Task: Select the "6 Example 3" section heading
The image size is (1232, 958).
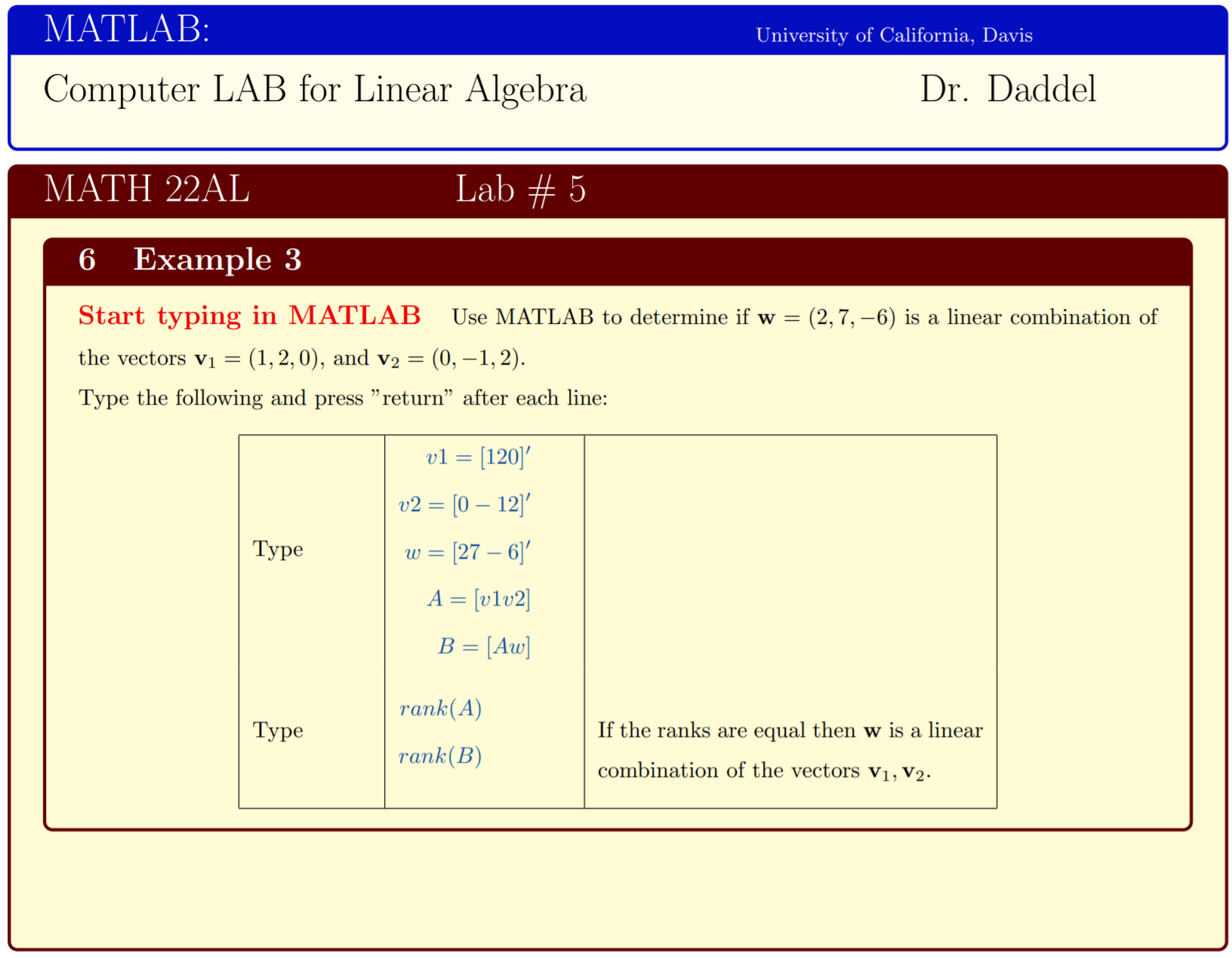Action: (x=190, y=260)
